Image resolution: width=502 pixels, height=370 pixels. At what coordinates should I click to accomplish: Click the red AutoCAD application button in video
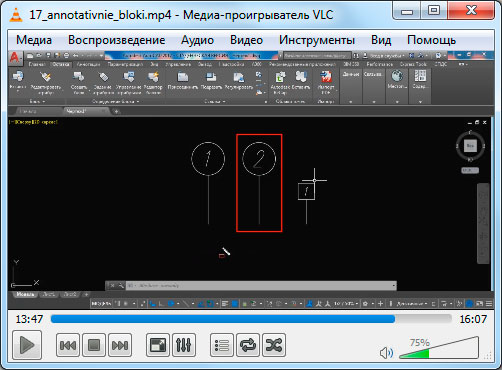click(x=15, y=57)
